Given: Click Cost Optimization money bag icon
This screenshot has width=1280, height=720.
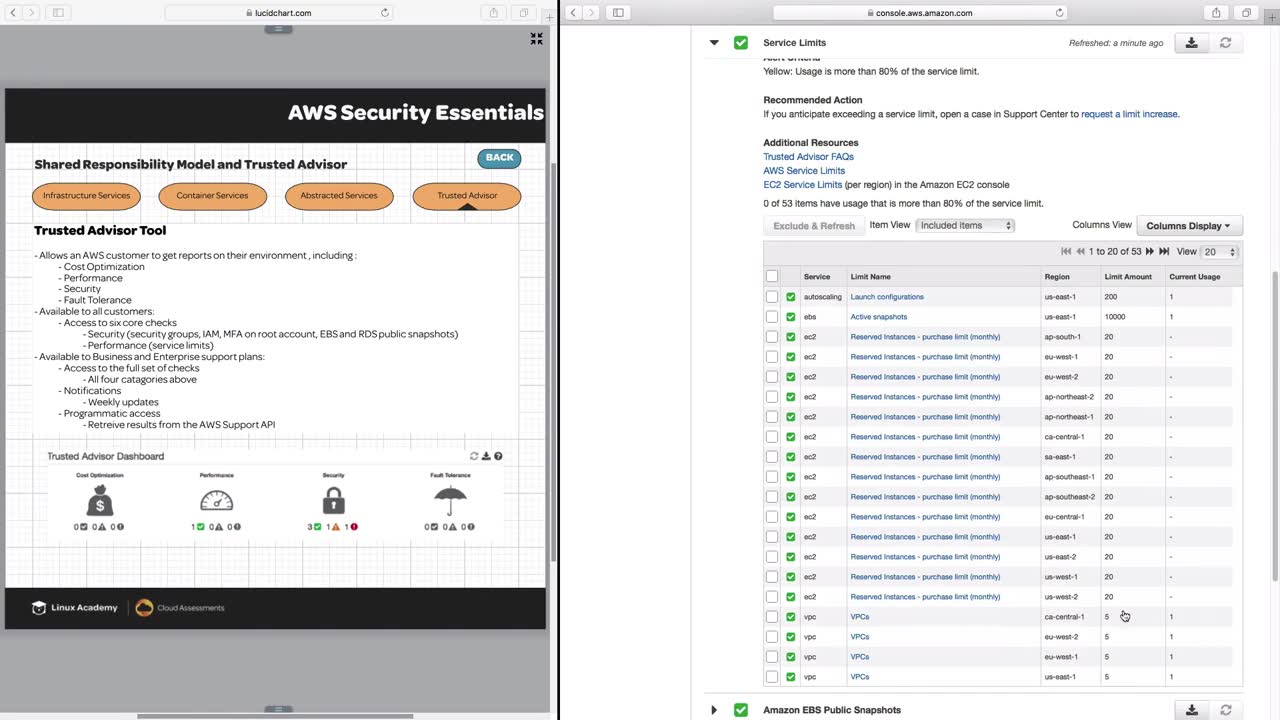Looking at the screenshot, I should point(100,500).
